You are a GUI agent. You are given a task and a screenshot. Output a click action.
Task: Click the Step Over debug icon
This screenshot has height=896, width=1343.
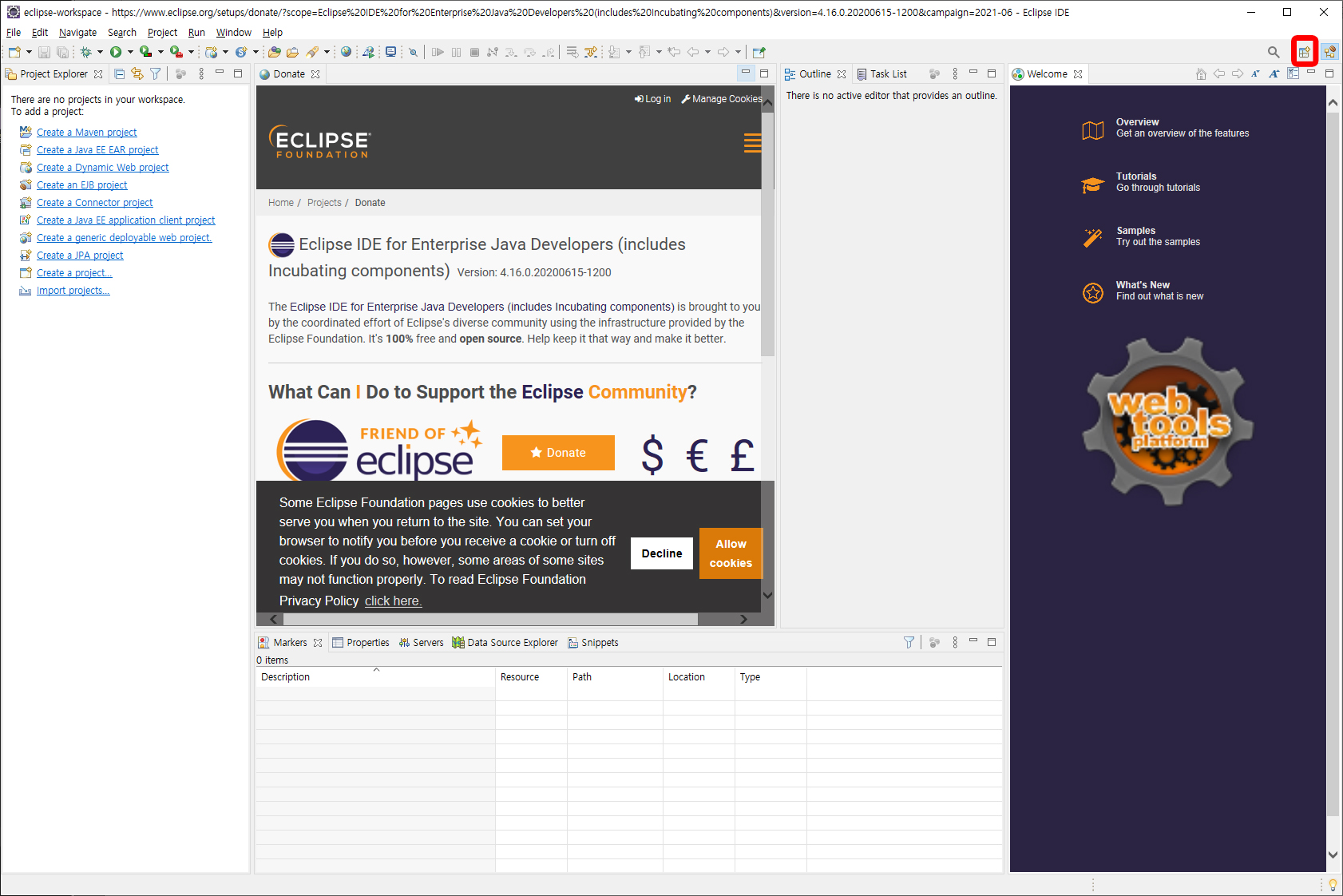point(529,52)
